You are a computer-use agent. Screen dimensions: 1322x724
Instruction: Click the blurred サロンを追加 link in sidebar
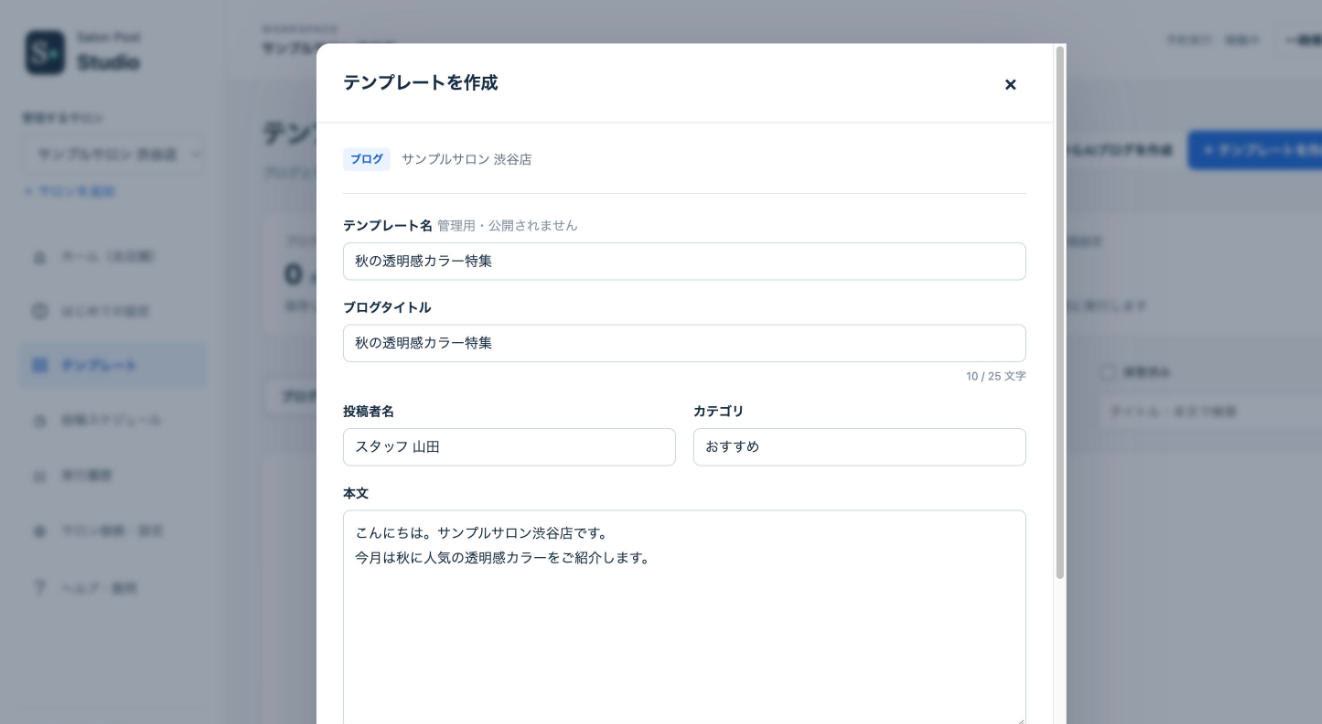click(x=69, y=191)
